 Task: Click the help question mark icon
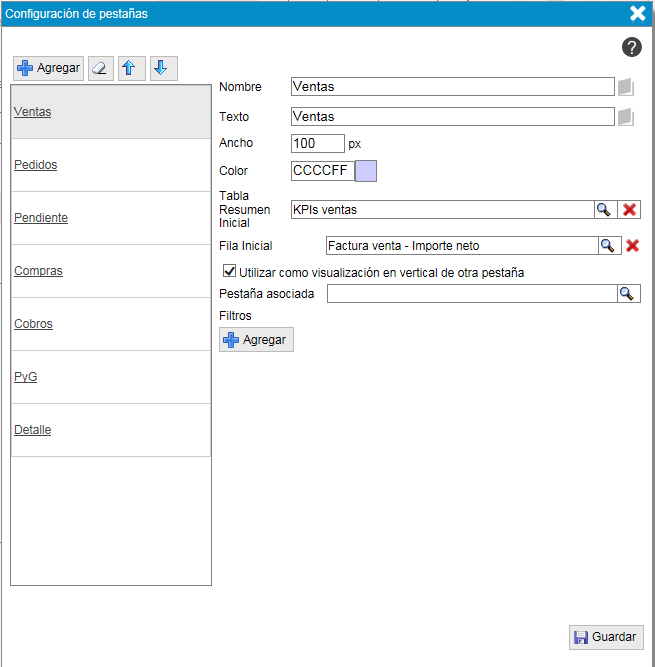[x=632, y=47]
